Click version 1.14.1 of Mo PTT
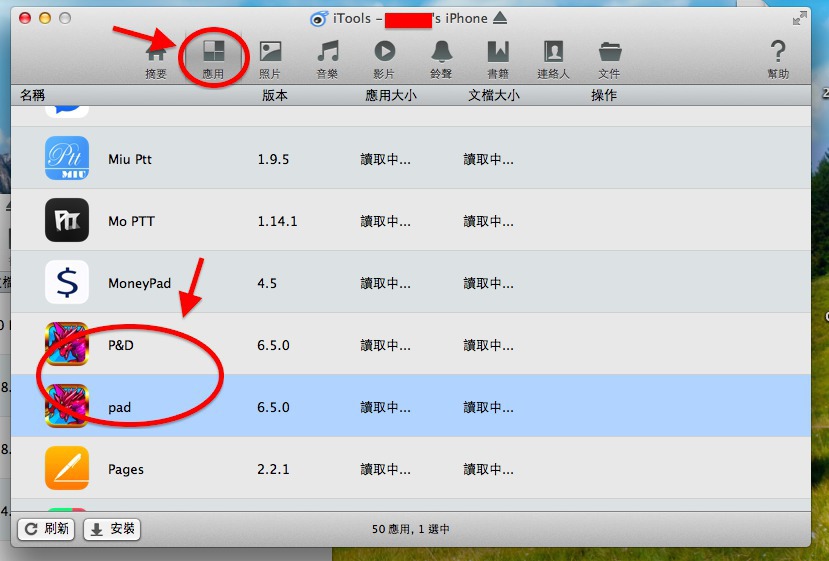The height and width of the screenshot is (561, 829). 278,221
